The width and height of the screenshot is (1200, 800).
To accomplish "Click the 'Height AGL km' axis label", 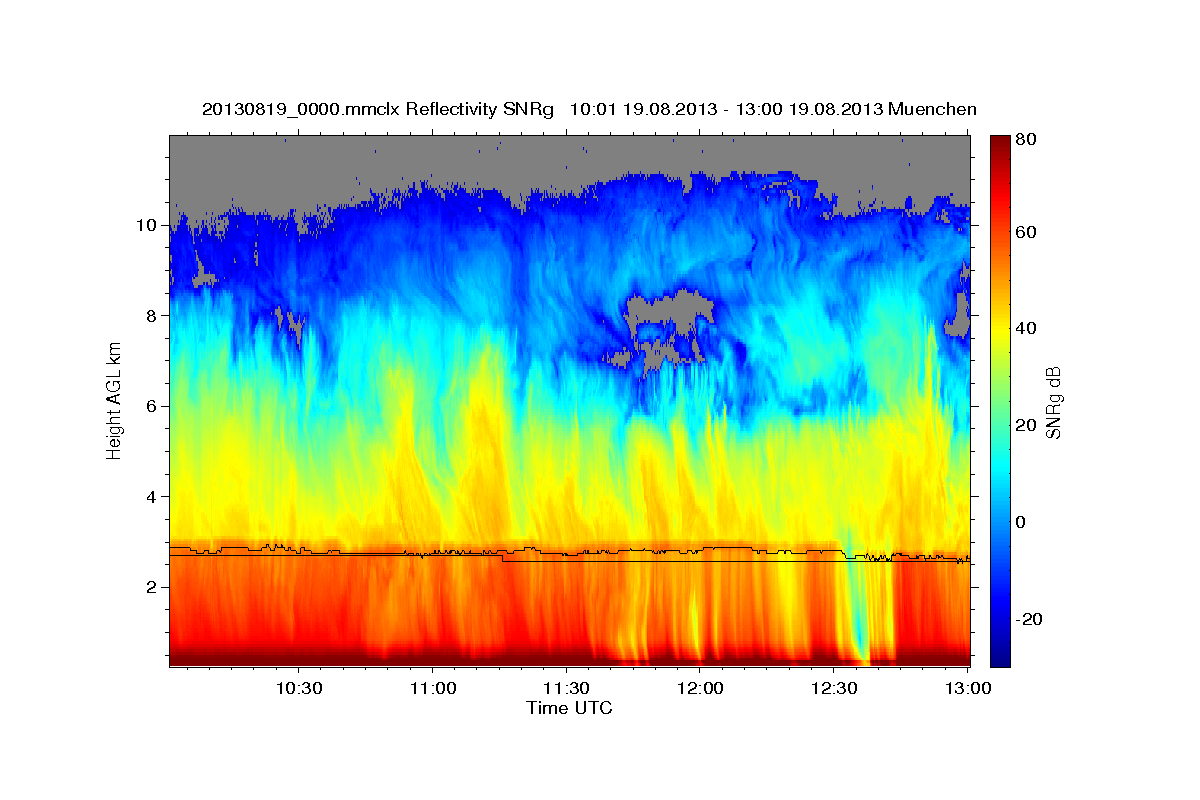I will pos(115,400).
